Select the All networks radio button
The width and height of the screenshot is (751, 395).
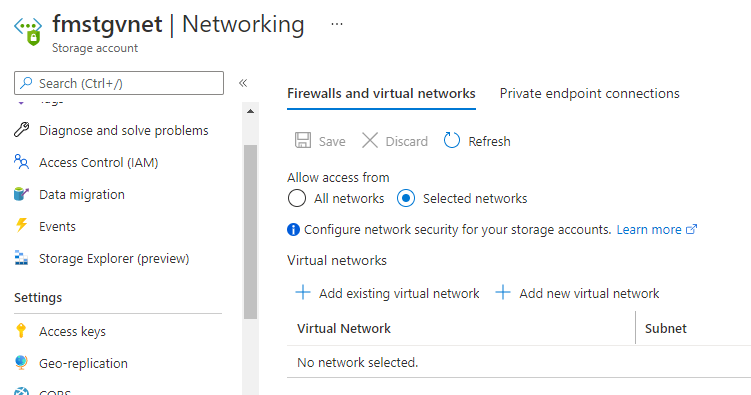[x=297, y=198]
